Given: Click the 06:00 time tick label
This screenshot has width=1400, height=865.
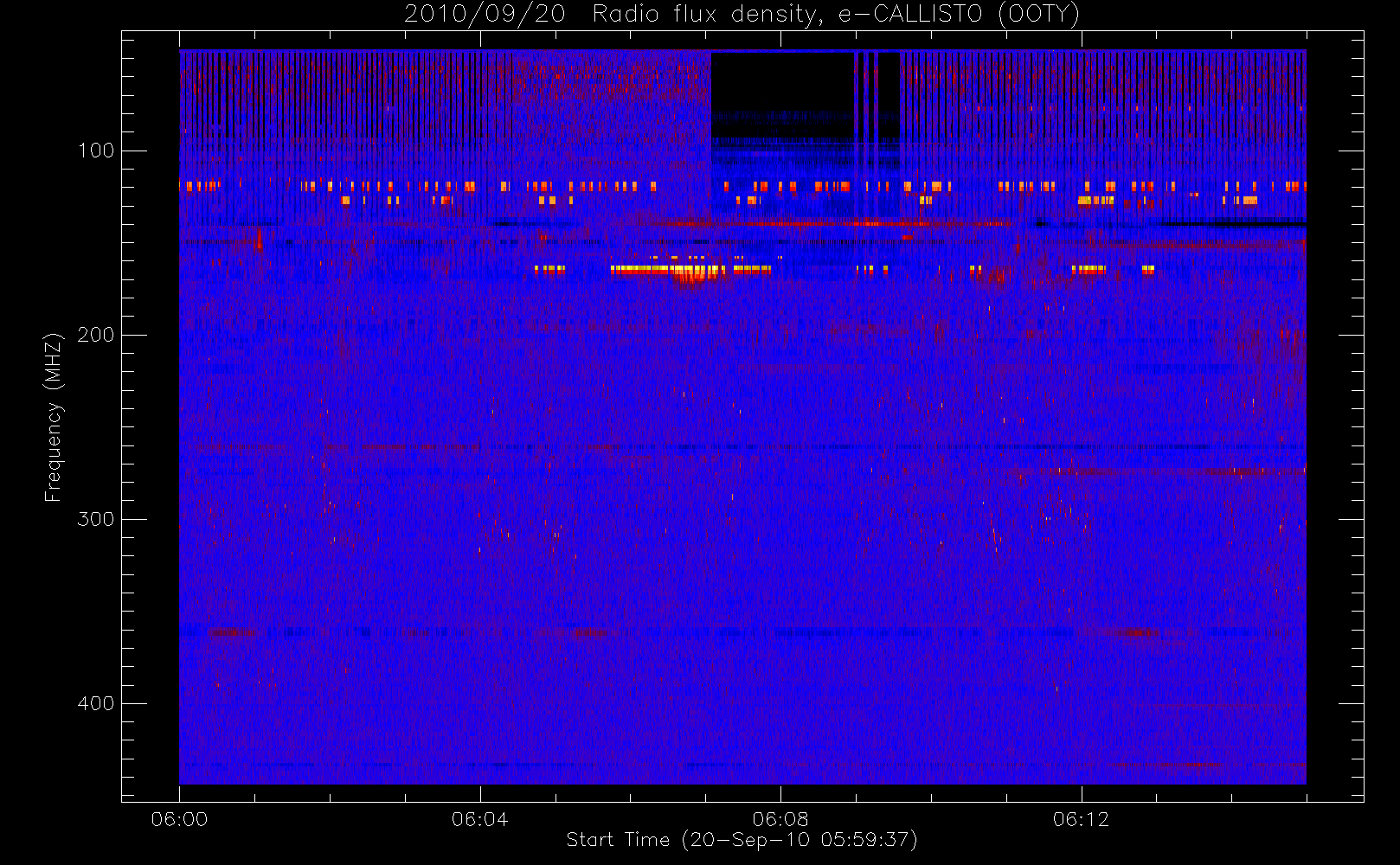Looking at the screenshot, I should [x=179, y=819].
